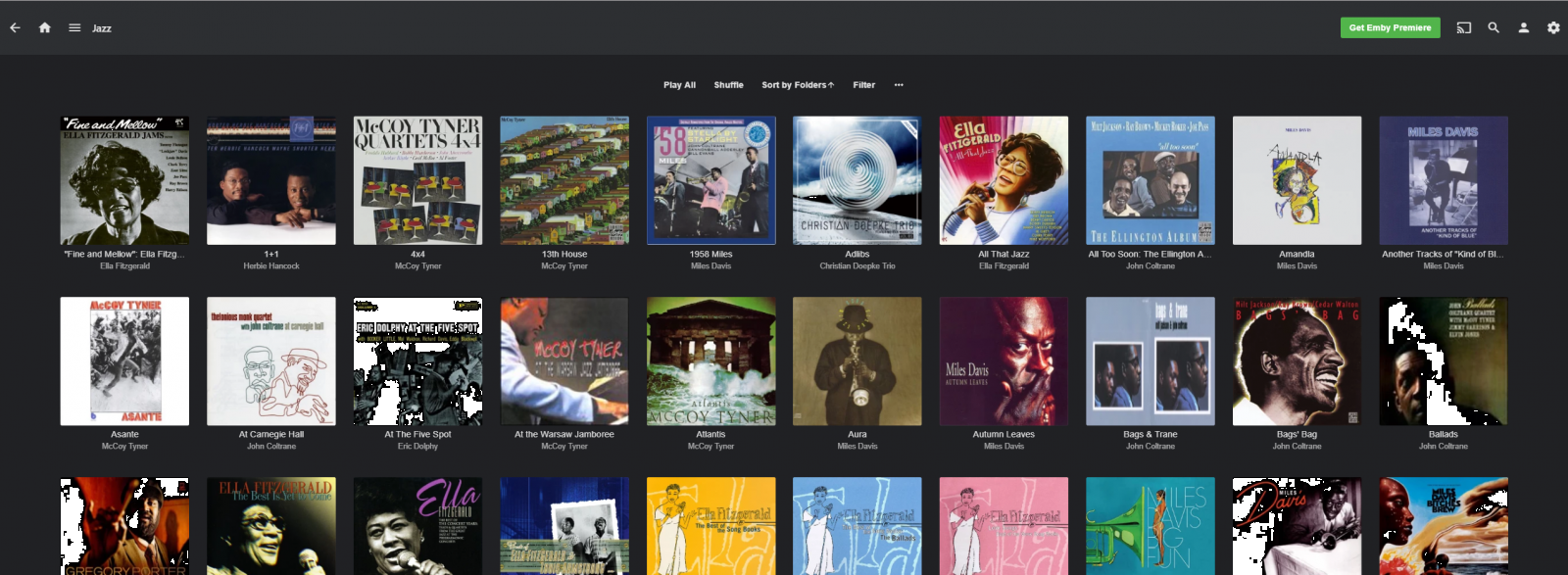Open the All Too Soon album cover
The height and width of the screenshot is (575, 1568).
point(1151,180)
